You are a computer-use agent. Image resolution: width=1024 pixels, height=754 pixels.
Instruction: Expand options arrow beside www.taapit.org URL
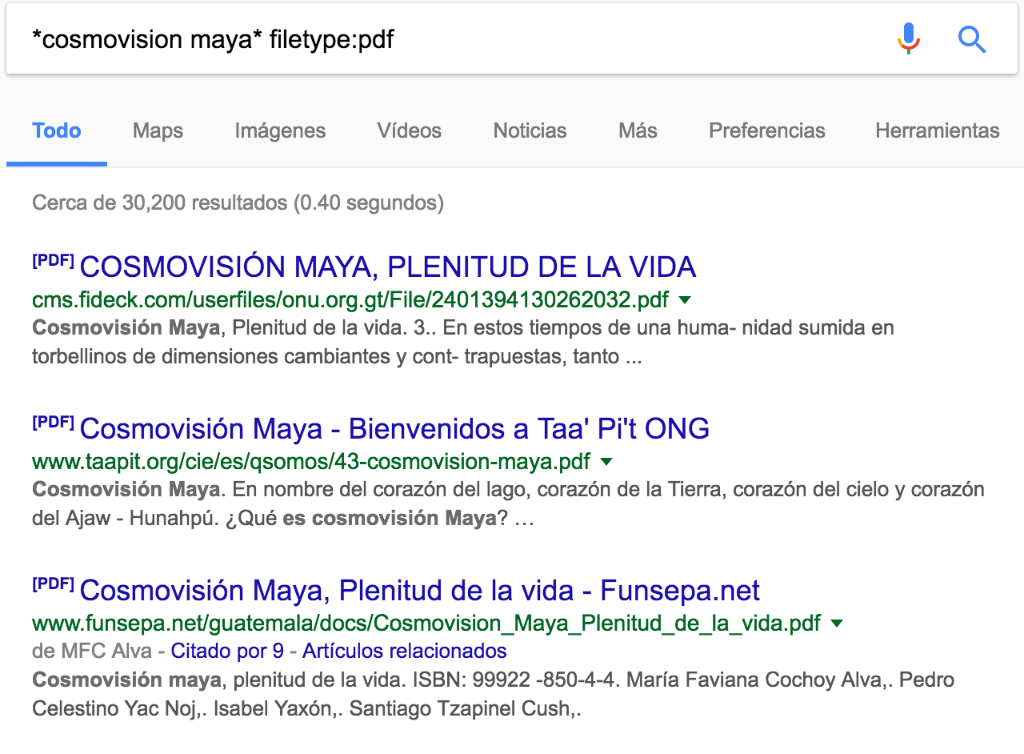pyautogui.click(x=607, y=462)
